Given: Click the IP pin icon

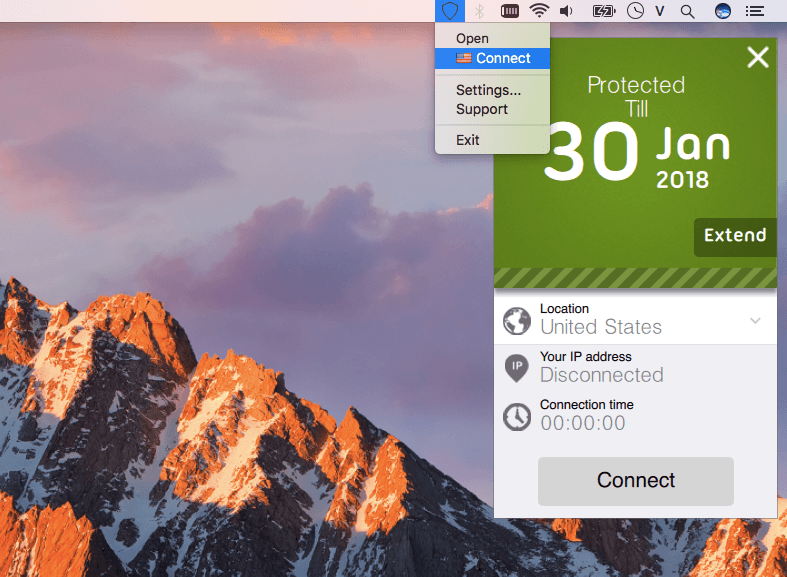Looking at the screenshot, I should tap(516, 368).
